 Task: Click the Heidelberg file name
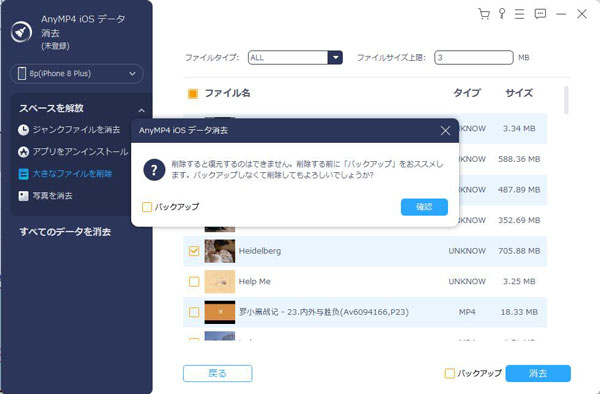coord(260,251)
